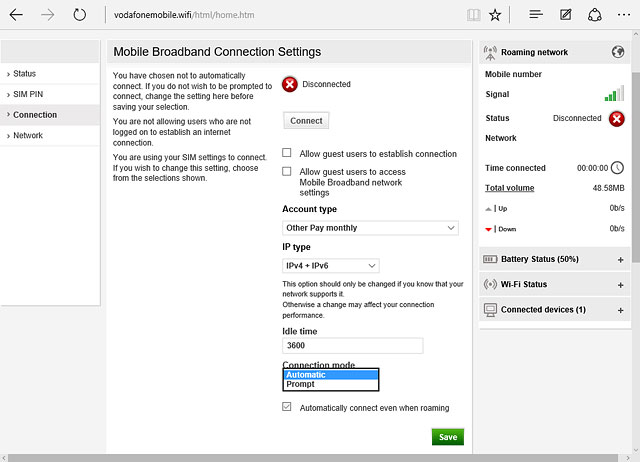The image size is (640, 462).
Task: Click the Connected devices monitor icon
Action: pos(490,310)
